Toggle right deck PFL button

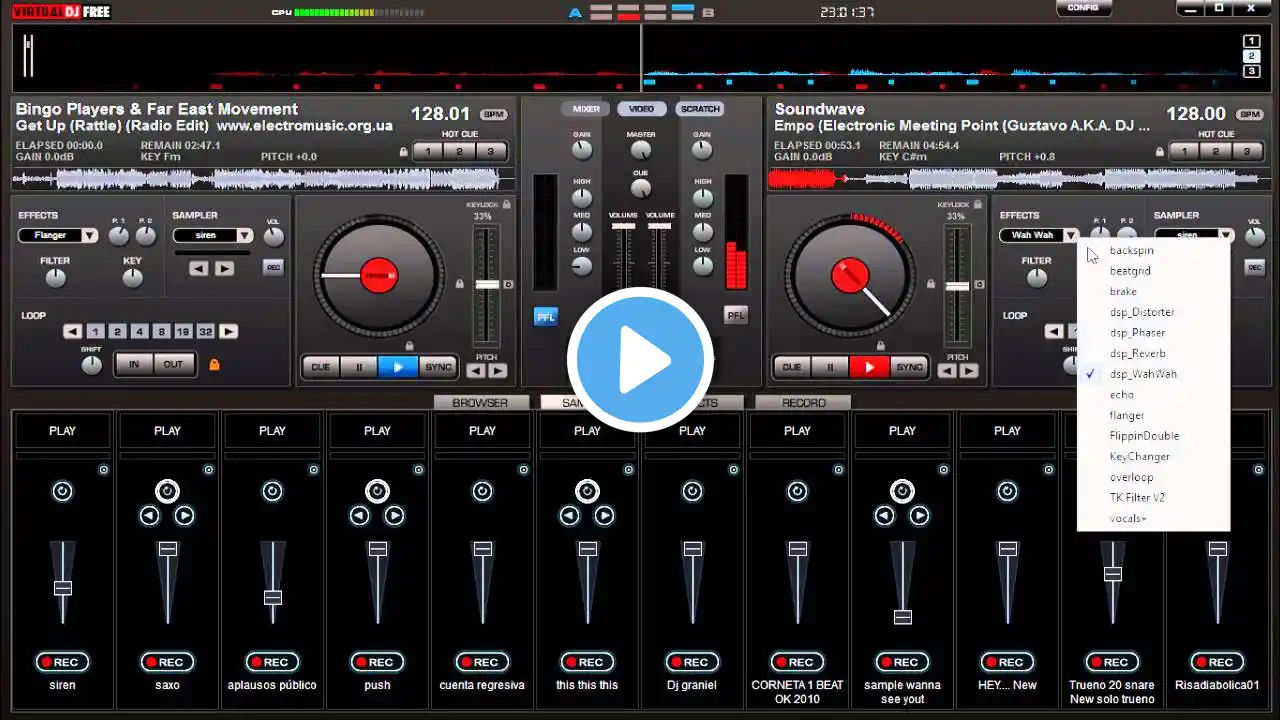click(736, 315)
